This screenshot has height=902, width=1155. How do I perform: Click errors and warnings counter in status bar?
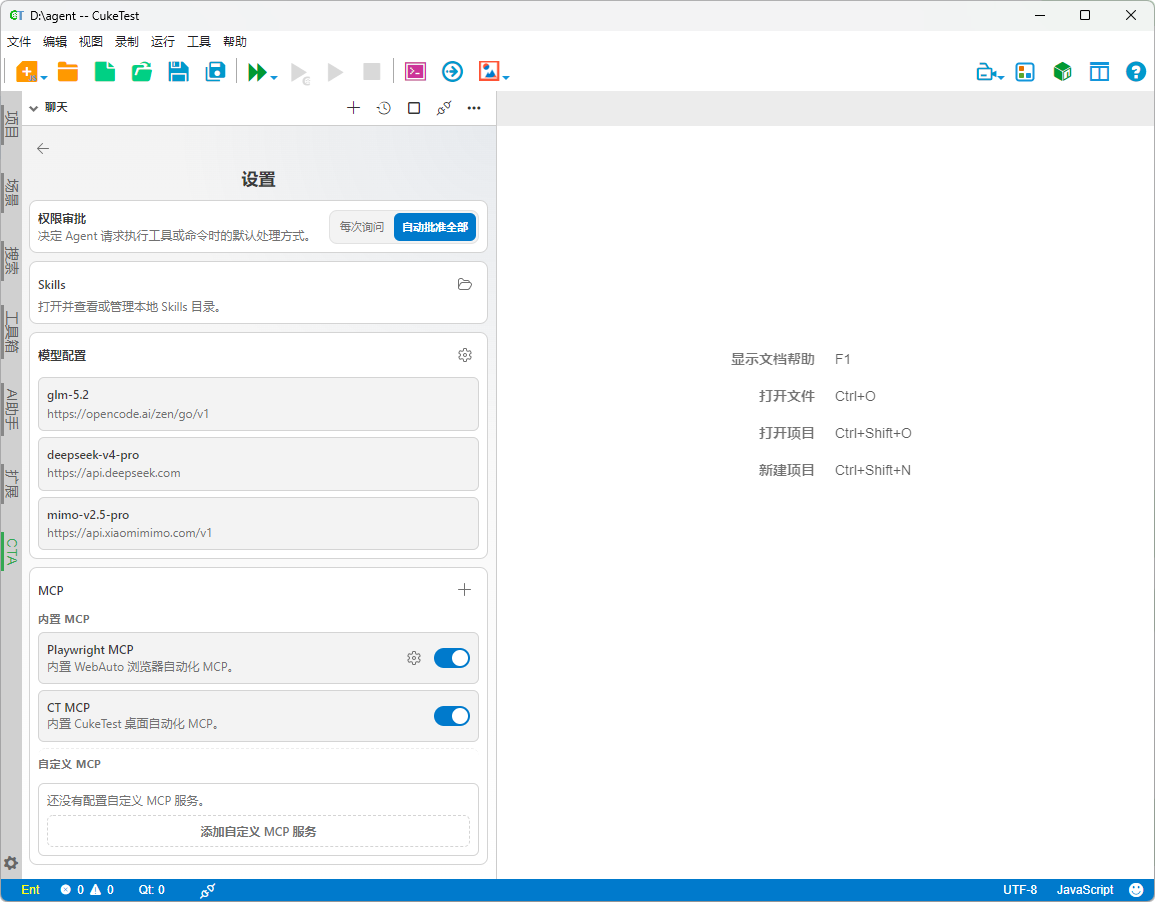(87, 889)
